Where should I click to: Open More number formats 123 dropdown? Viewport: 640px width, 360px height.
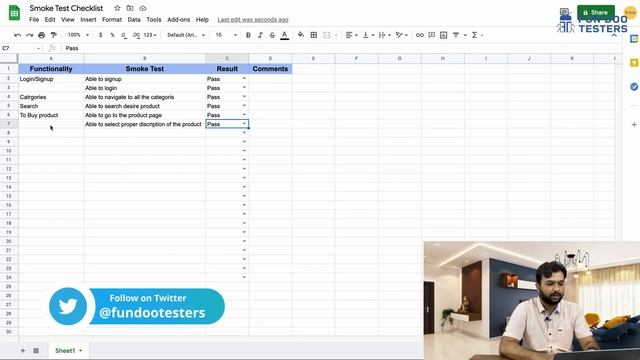pyautogui.click(x=150, y=36)
